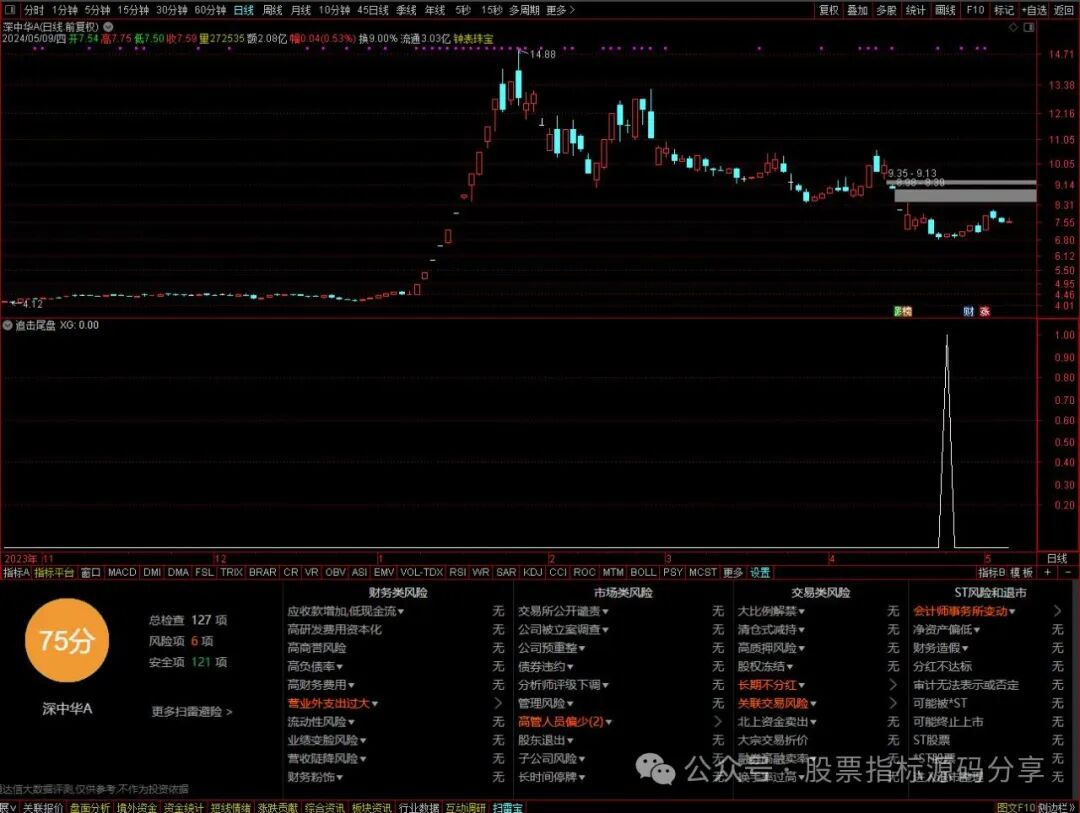Click the green-yellow marker icon below the chart
1080x813 pixels.
(x=902, y=311)
